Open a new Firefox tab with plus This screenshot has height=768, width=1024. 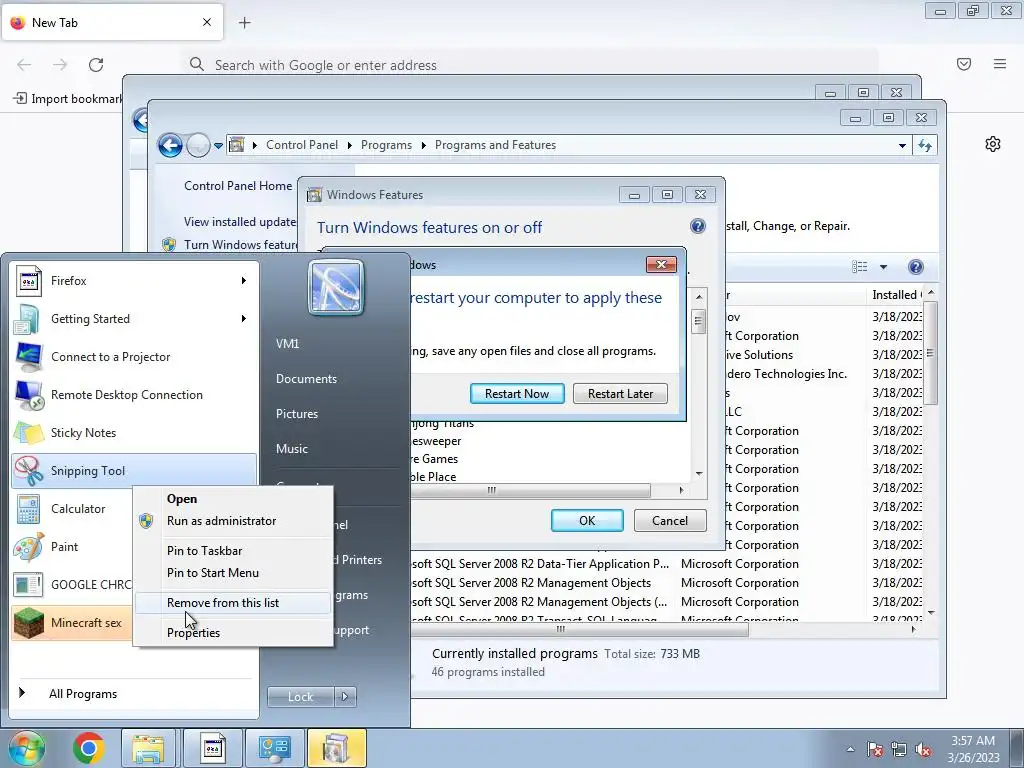click(x=244, y=23)
